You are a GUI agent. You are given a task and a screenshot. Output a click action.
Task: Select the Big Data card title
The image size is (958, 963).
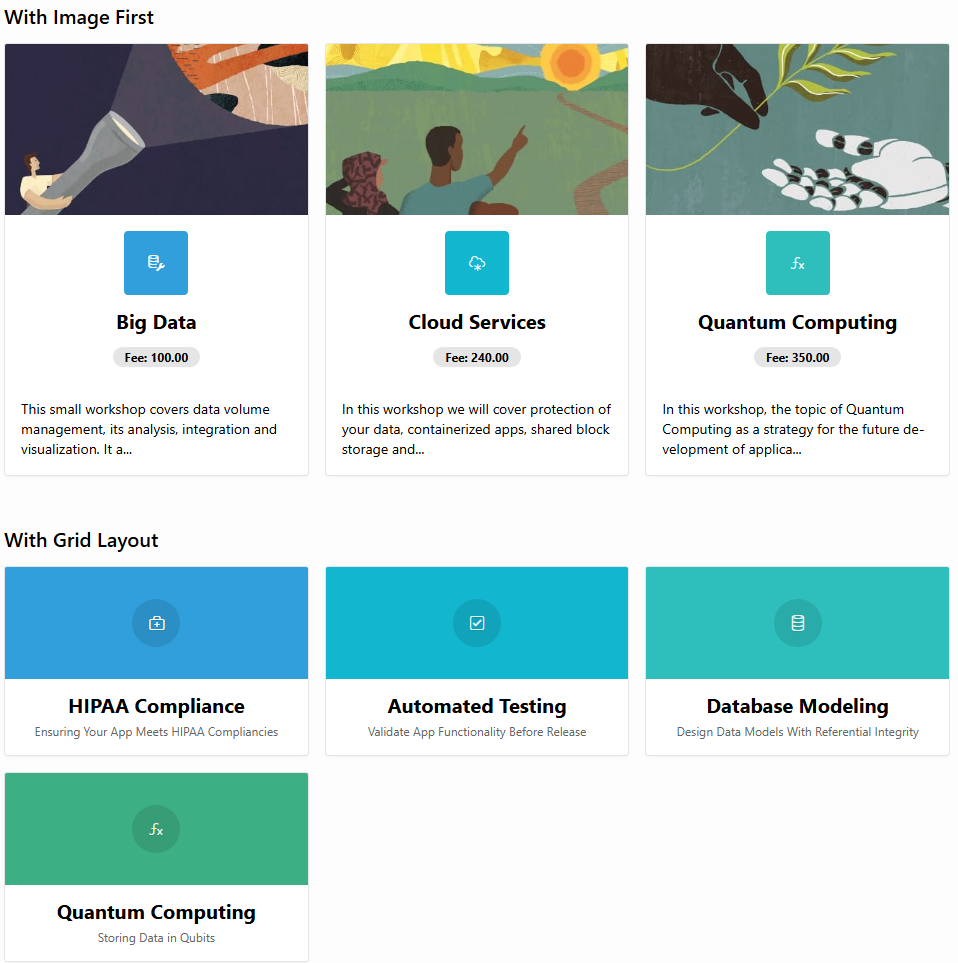[x=156, y=322]
